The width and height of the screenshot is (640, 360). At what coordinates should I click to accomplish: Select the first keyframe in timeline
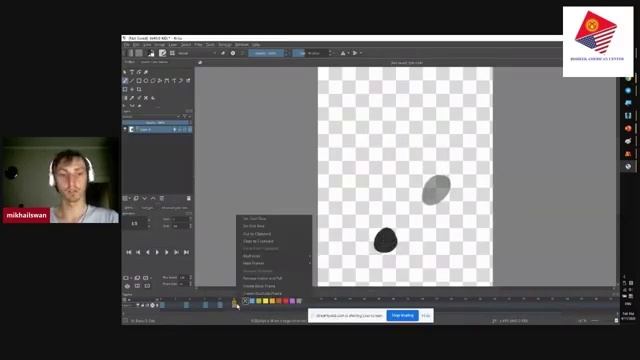coord(162,305)
